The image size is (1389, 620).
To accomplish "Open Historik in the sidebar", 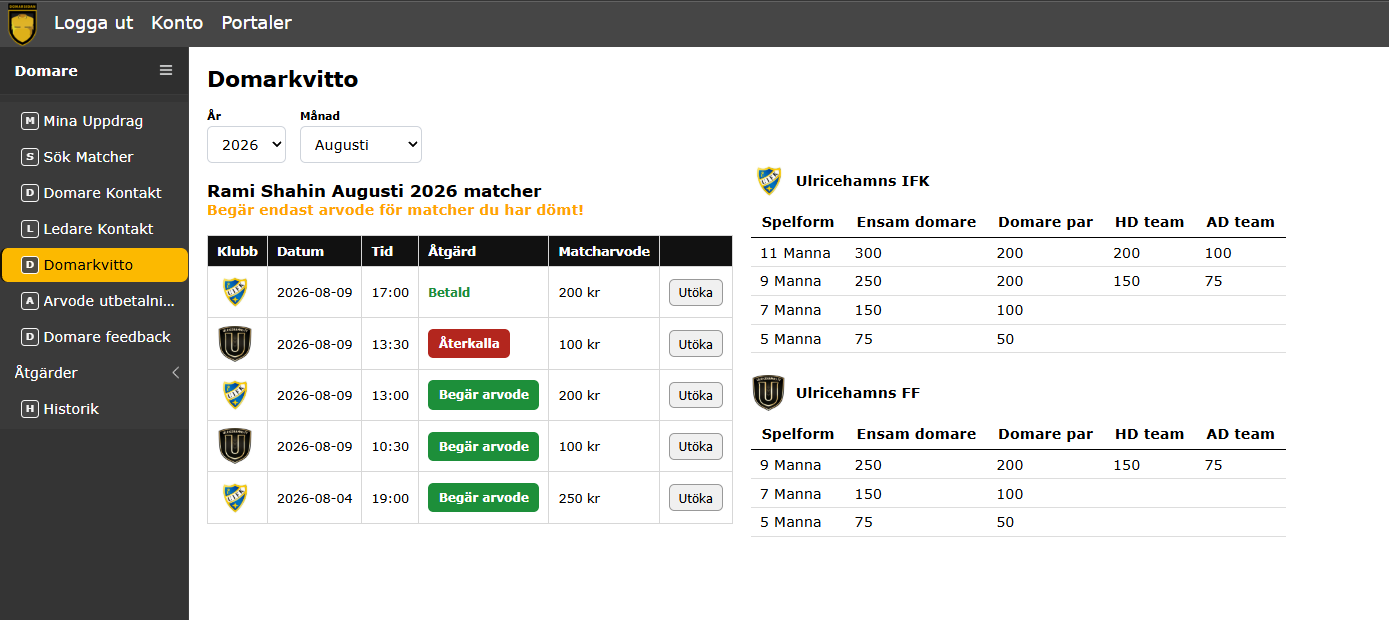I will click(94, 409).
